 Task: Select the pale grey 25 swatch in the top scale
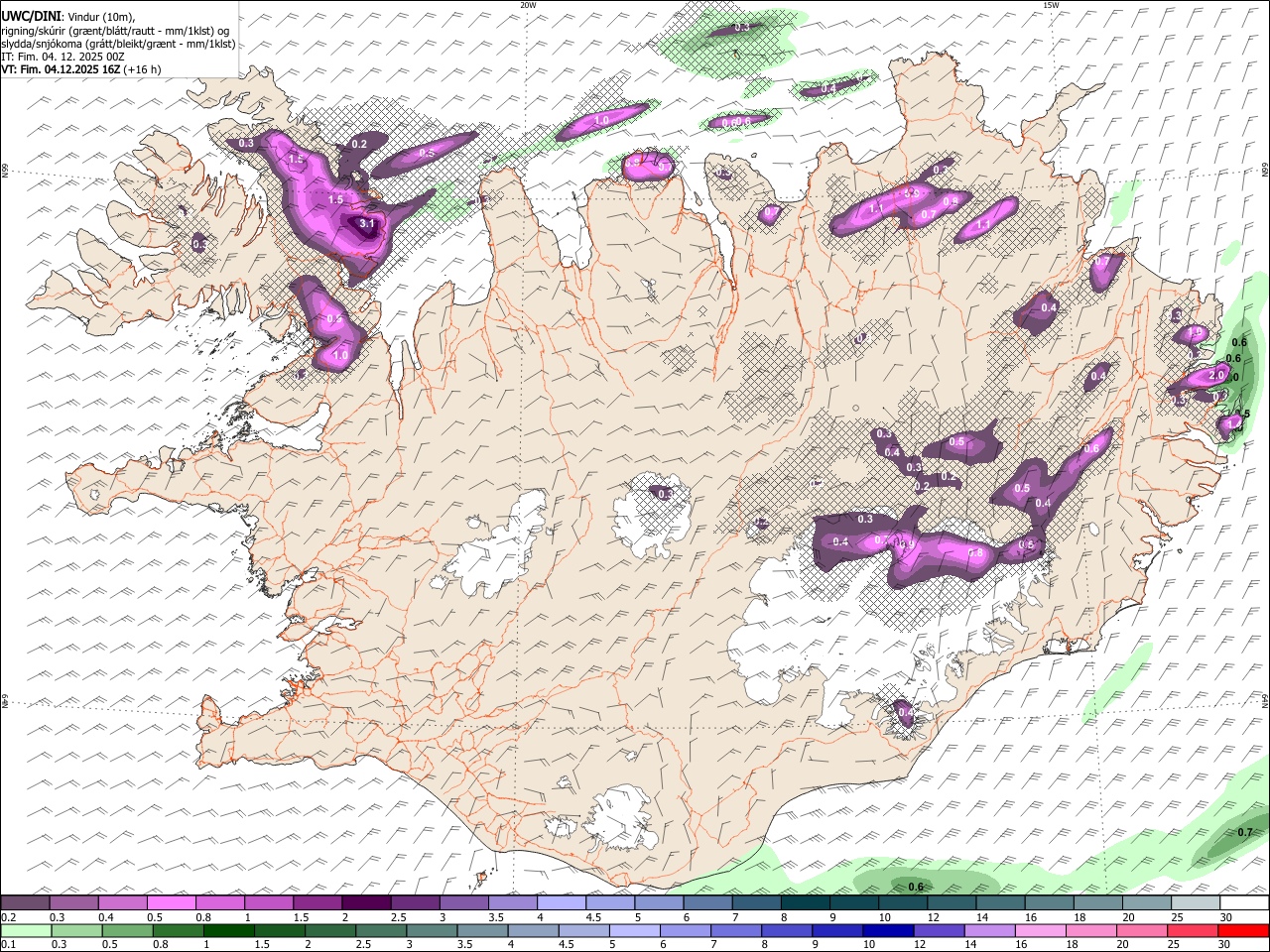tap(1196, 903)
